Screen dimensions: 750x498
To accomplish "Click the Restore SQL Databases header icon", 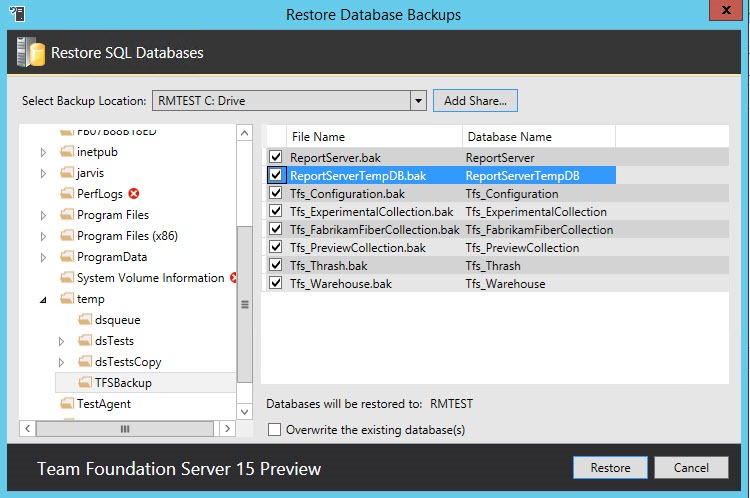I will (30, 52).
